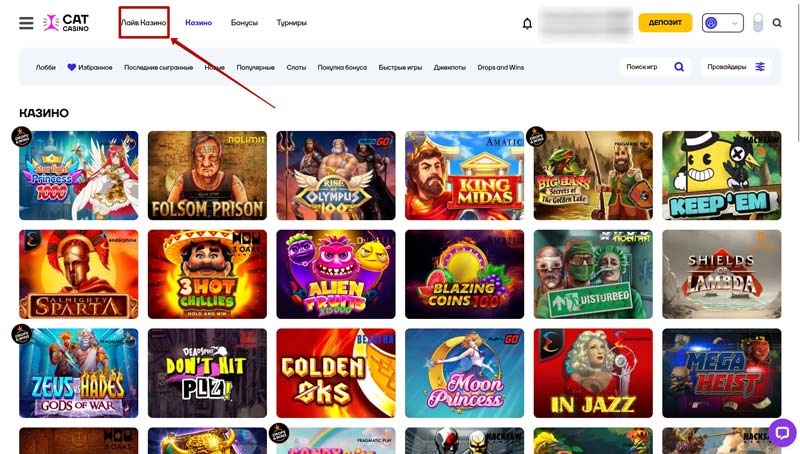The height and width of the screenshot is (454, 800).
Task: Open the Провайдеры filter dropdown
Action: [727, 67]
